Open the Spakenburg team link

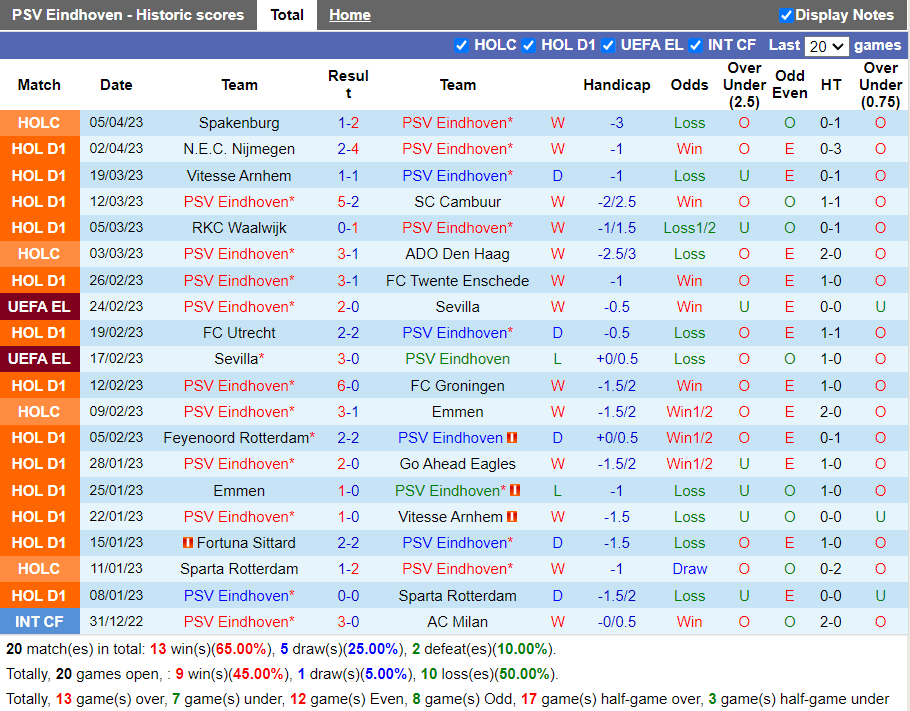point(239,123)
